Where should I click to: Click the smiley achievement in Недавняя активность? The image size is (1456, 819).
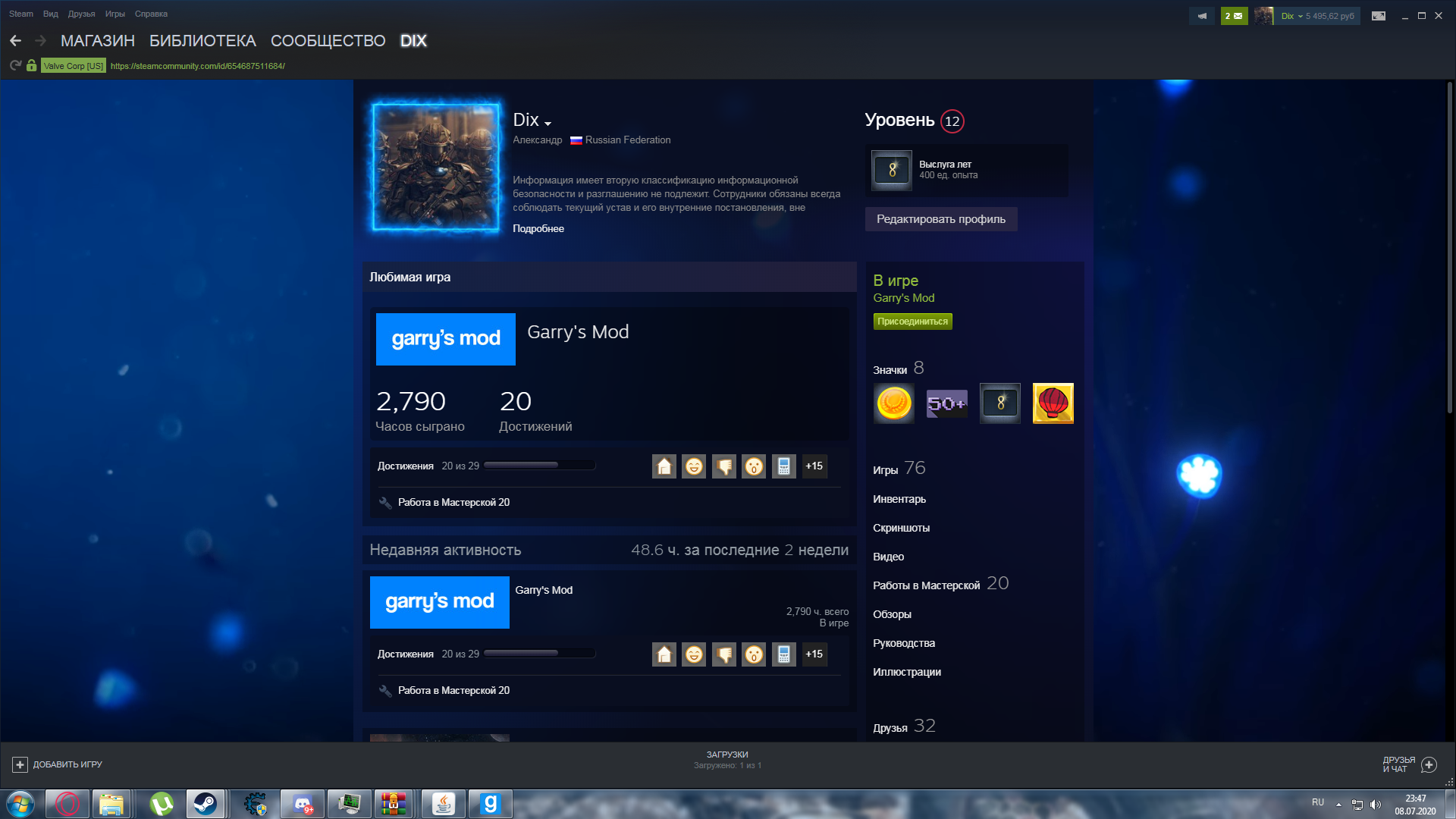click(694, 654)
